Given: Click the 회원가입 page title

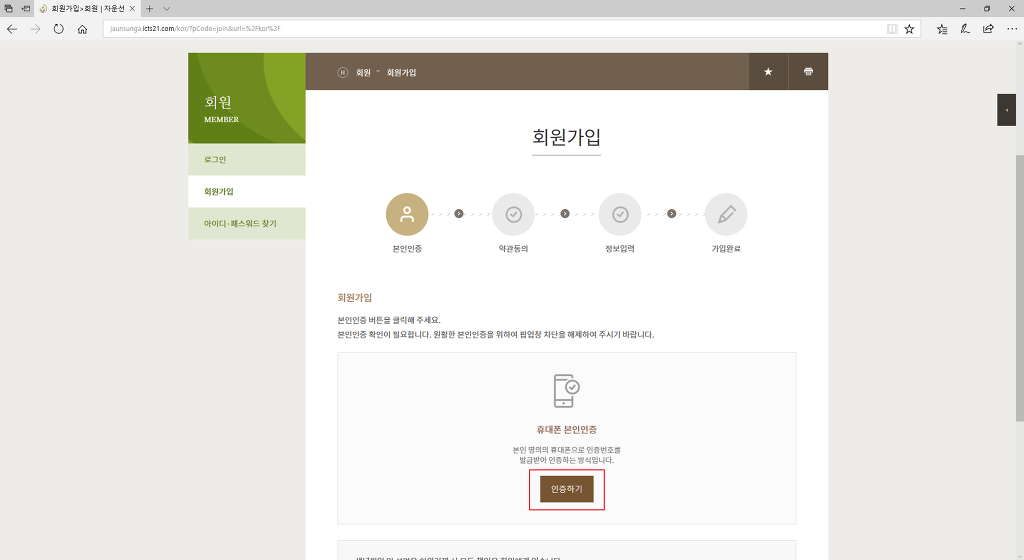Looking at the screenshot, I should [x=566, y=137].
